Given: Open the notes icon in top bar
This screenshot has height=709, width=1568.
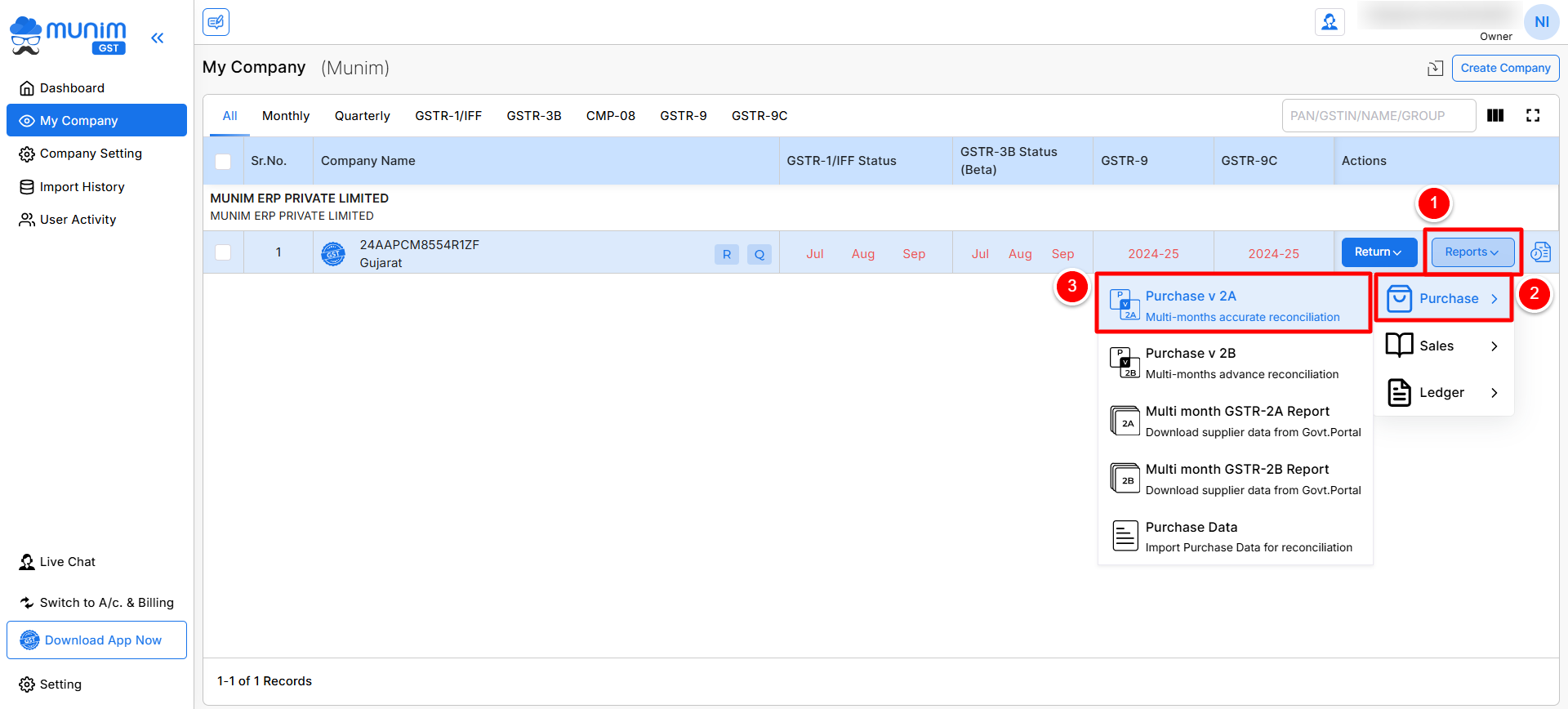Looking at the screenshot, I should [216, 22].
